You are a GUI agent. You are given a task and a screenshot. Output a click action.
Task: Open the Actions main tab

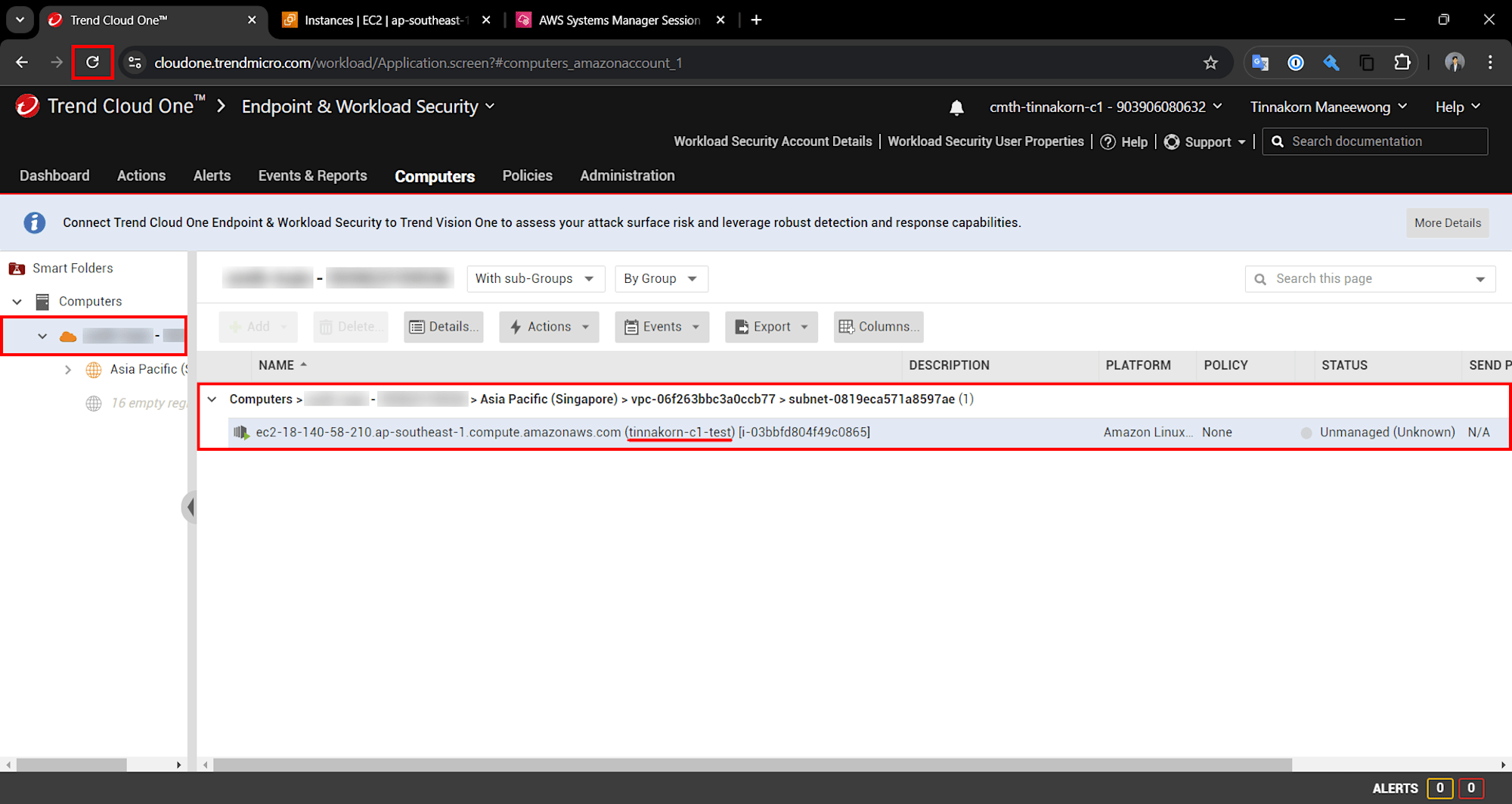[x=141, y=175]
